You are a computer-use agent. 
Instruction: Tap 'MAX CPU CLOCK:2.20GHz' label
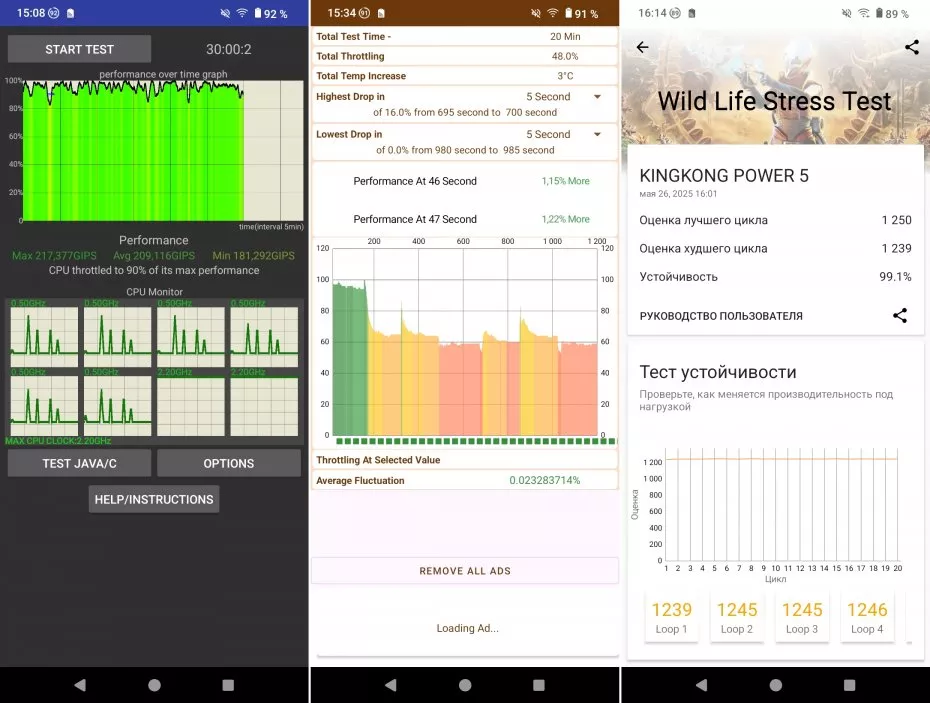pyautogui.click(x=58, y=441)
